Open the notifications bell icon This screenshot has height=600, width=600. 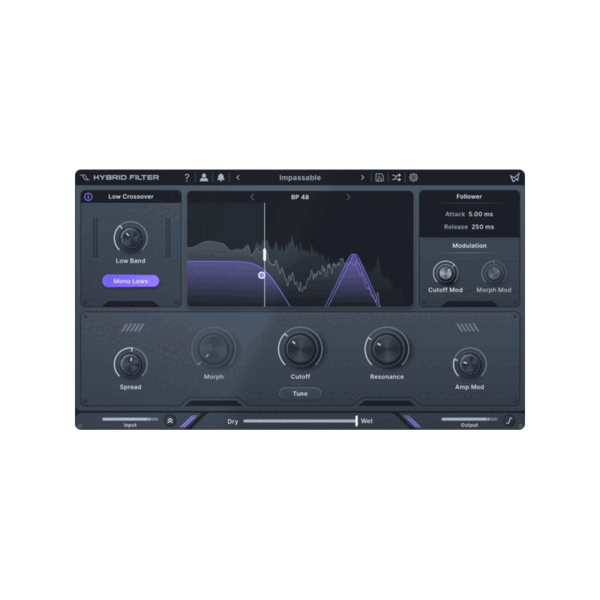(x=221, y=178)
